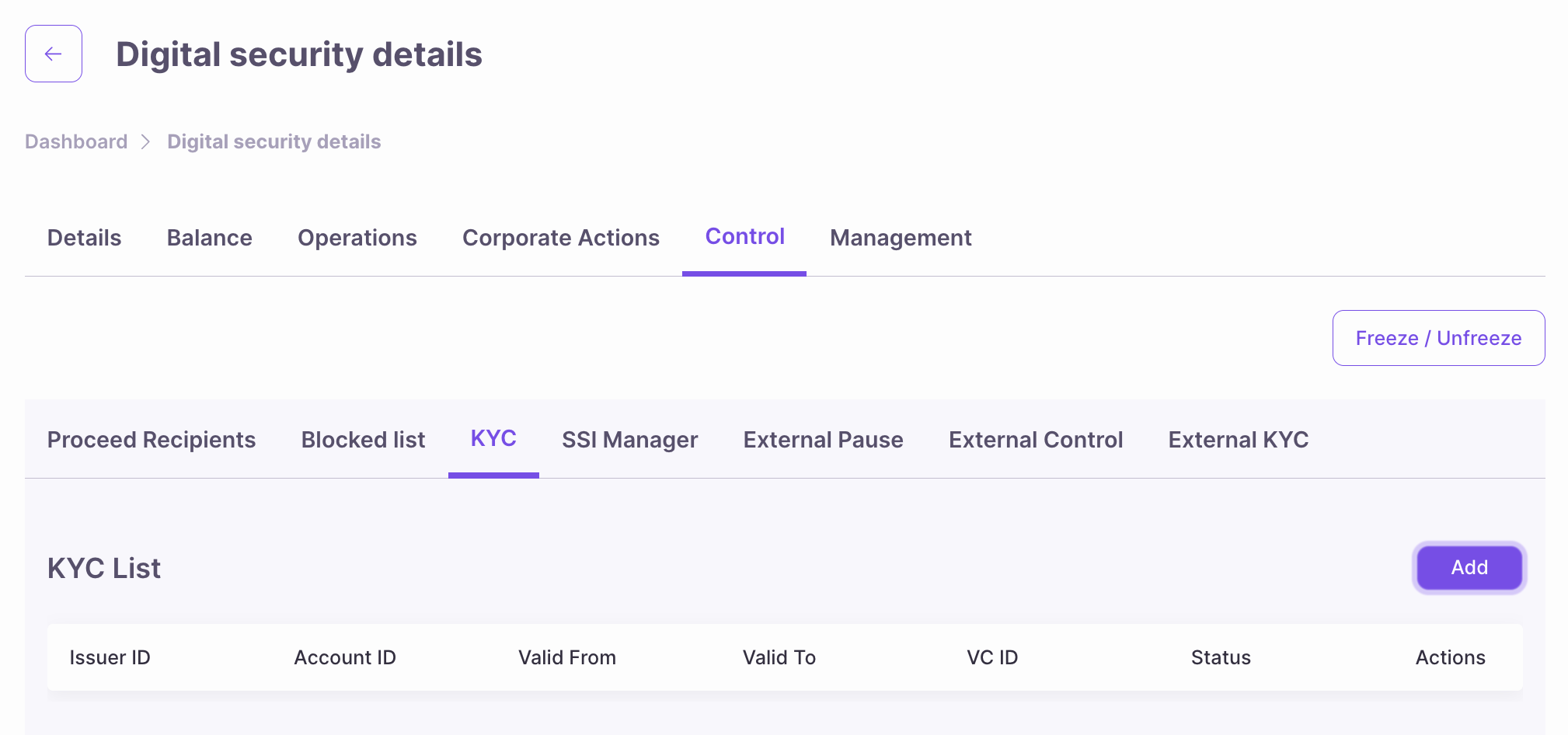Click the back arrow icon button

click(x=54, y=54)
